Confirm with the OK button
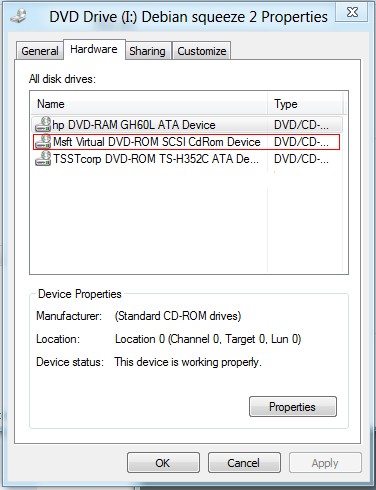 [x=163, y=463]
